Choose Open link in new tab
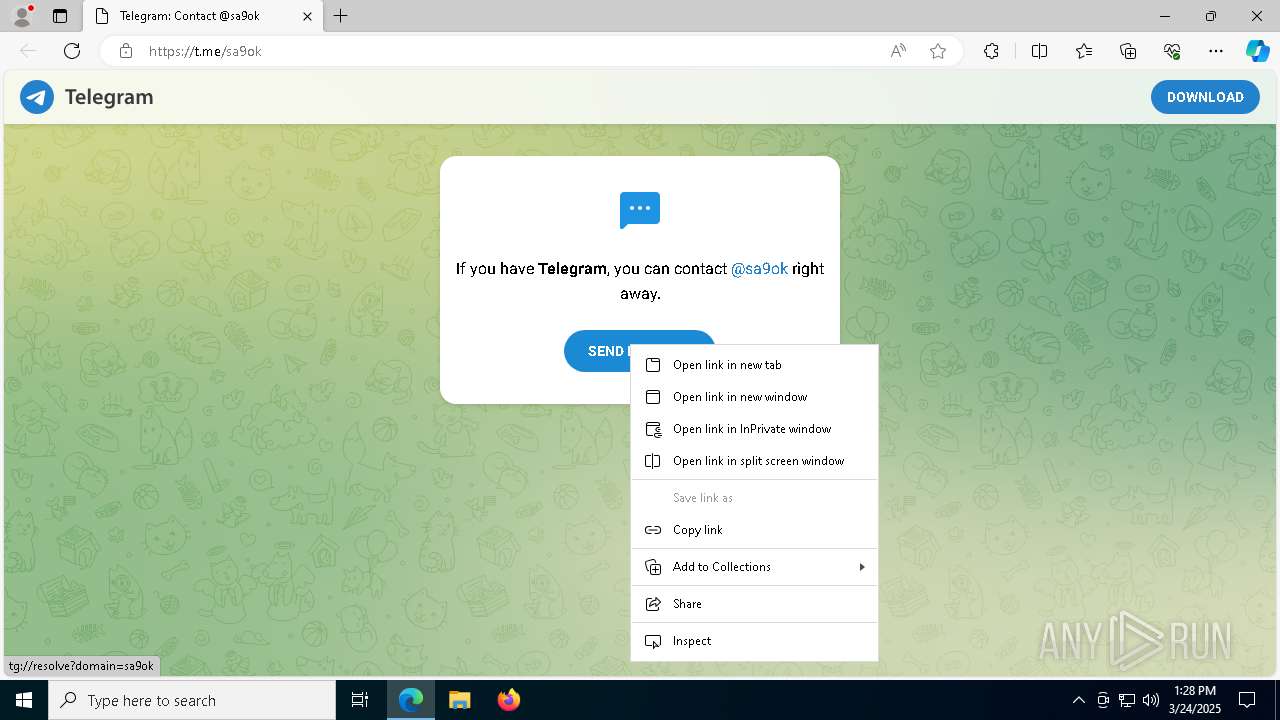1280x720 pixels. pos(754,365)
